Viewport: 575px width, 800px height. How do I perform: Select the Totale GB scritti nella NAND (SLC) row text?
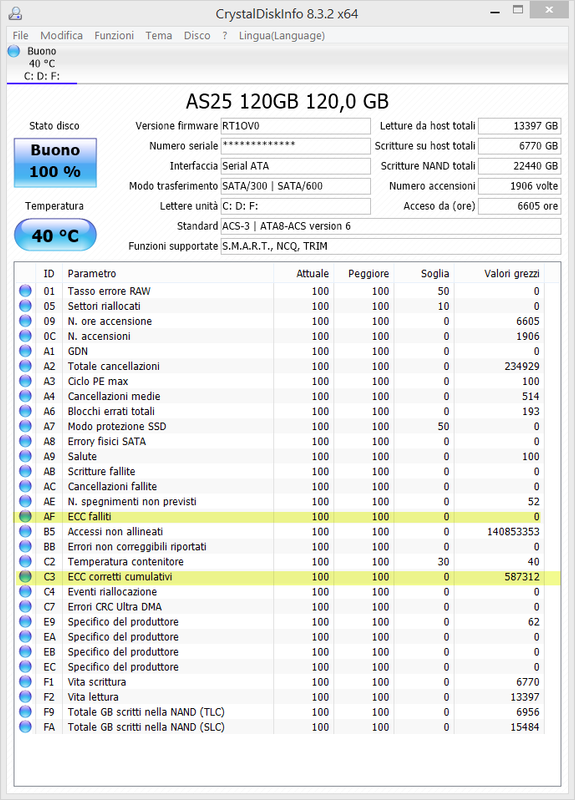pyautogui.click(x=146, y=727)
